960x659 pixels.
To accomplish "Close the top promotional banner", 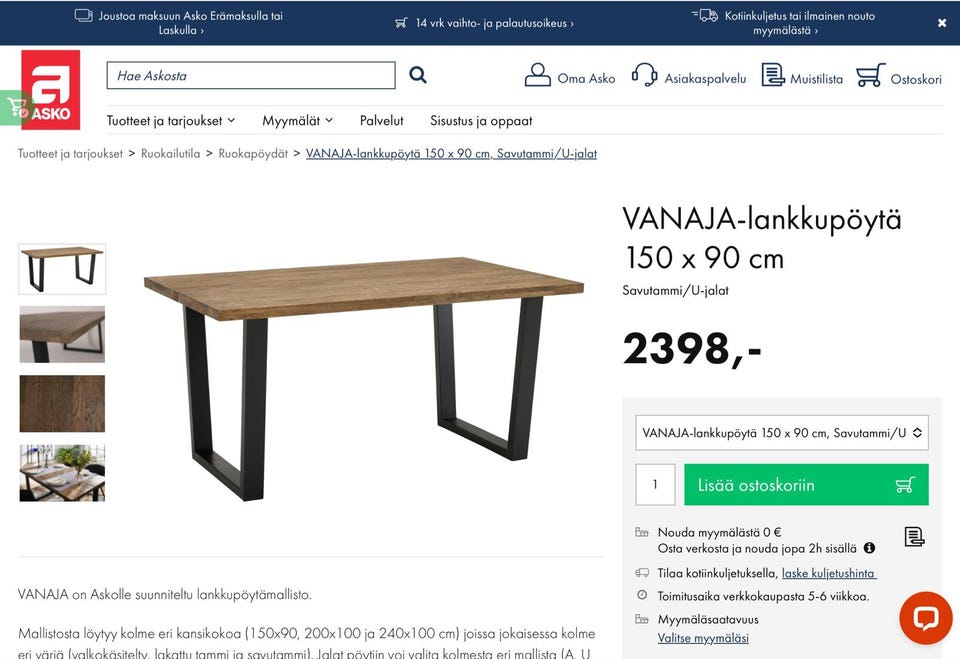I will pos(942,23).
